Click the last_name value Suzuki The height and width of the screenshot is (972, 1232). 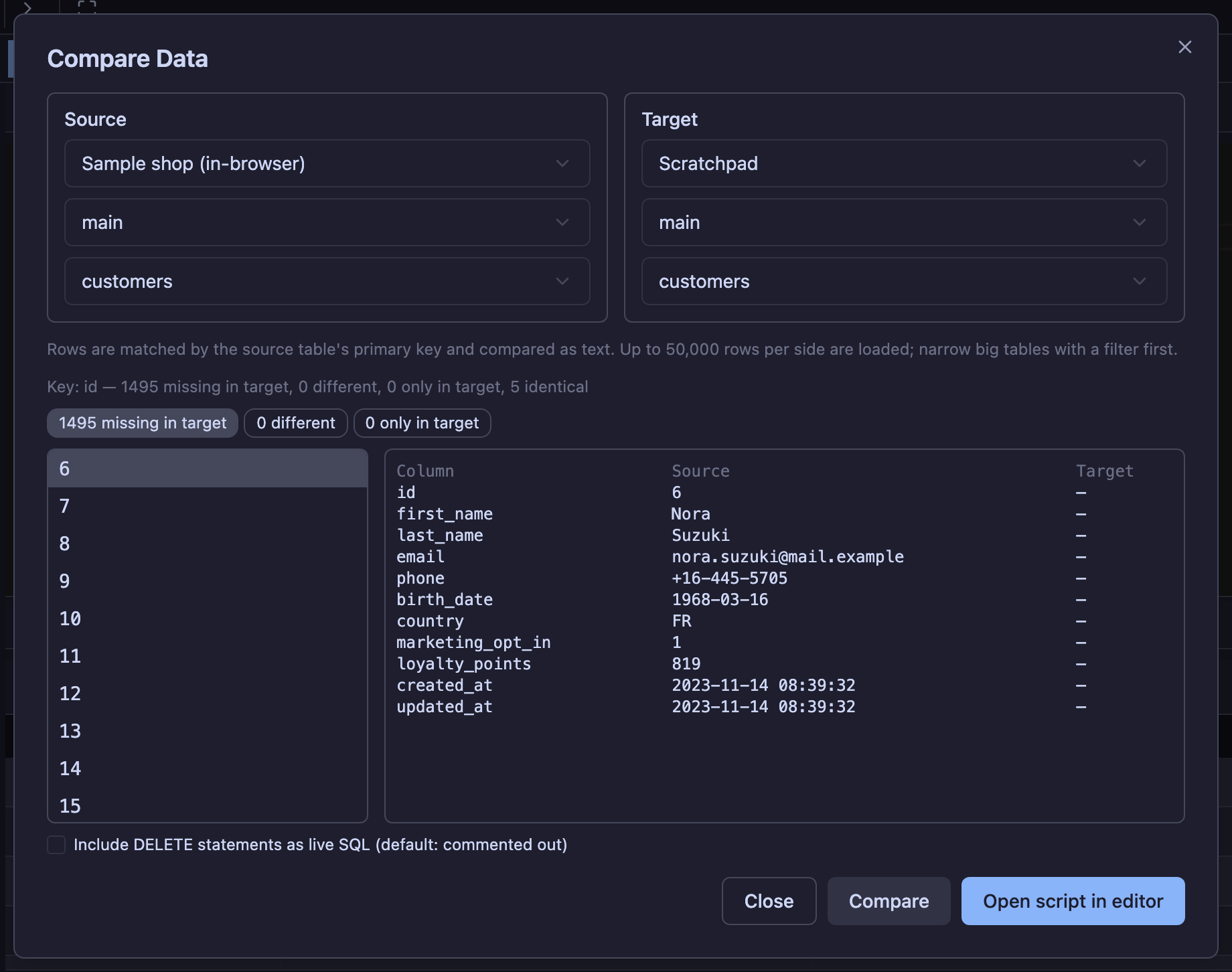pyautogui.click(x=700, y=536)
